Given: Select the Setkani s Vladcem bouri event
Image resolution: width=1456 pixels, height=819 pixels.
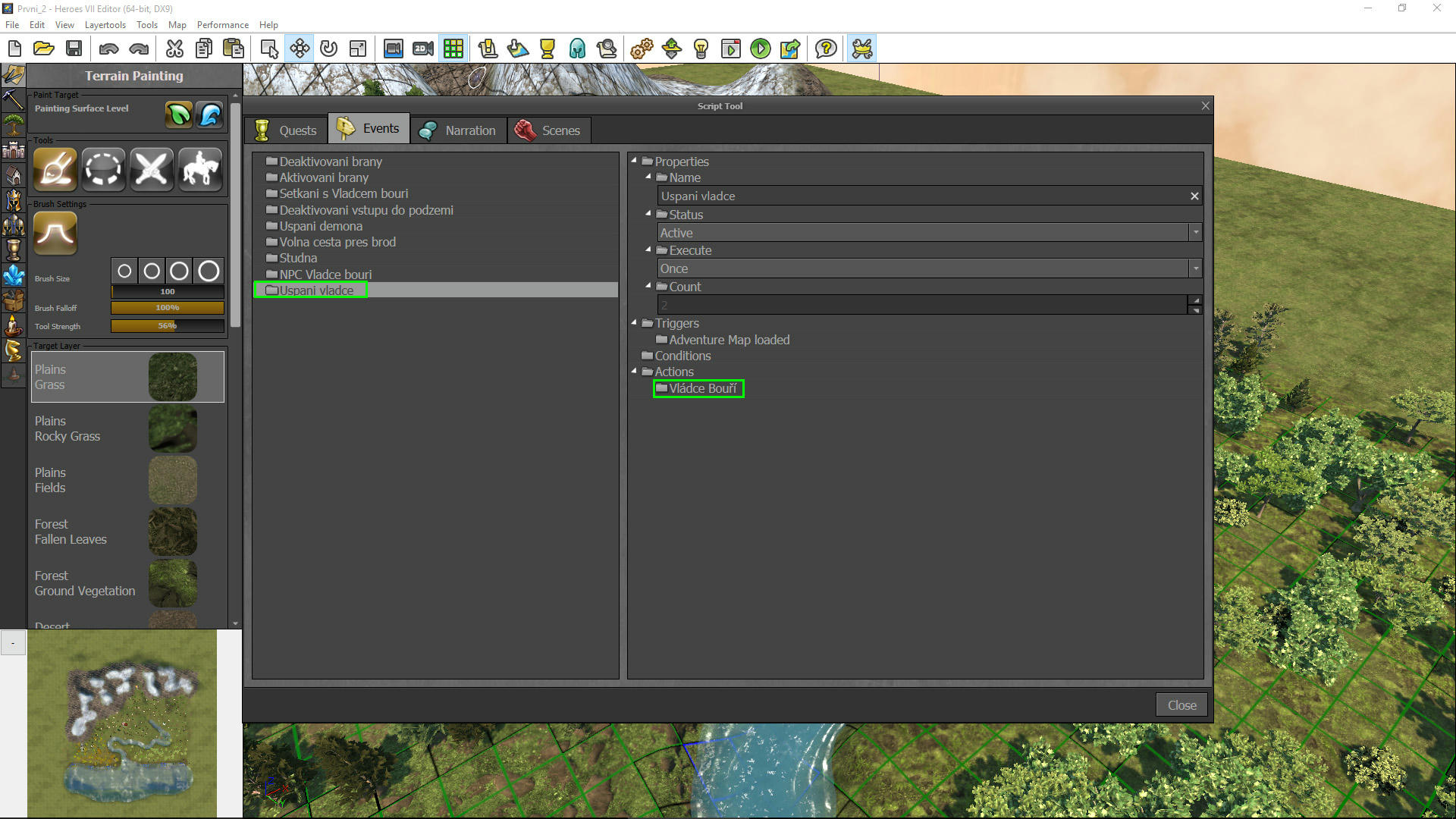Looking at the screenshot, I should tap(344, 193).
